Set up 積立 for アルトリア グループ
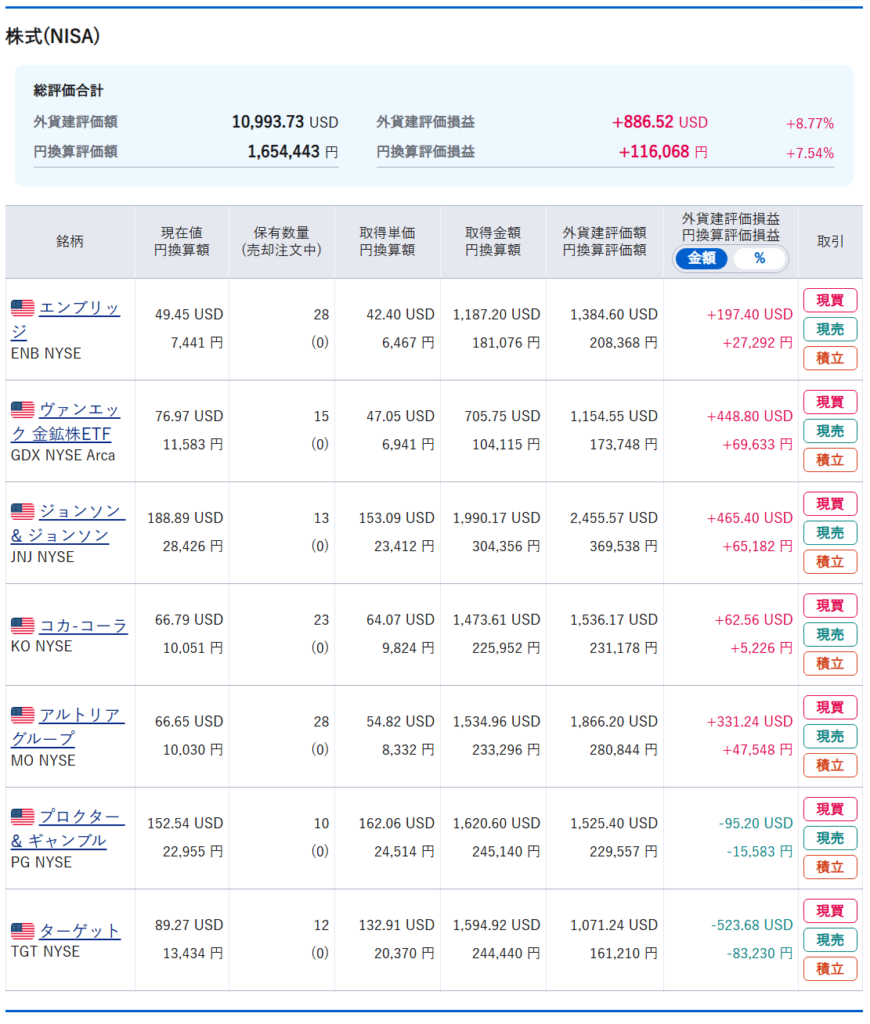 (830, 765)
